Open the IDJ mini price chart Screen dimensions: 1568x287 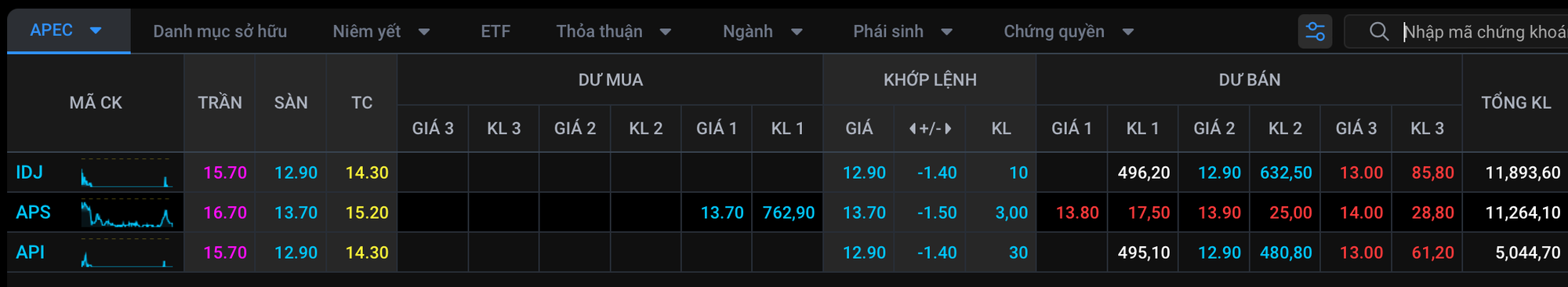click(127, 173)
